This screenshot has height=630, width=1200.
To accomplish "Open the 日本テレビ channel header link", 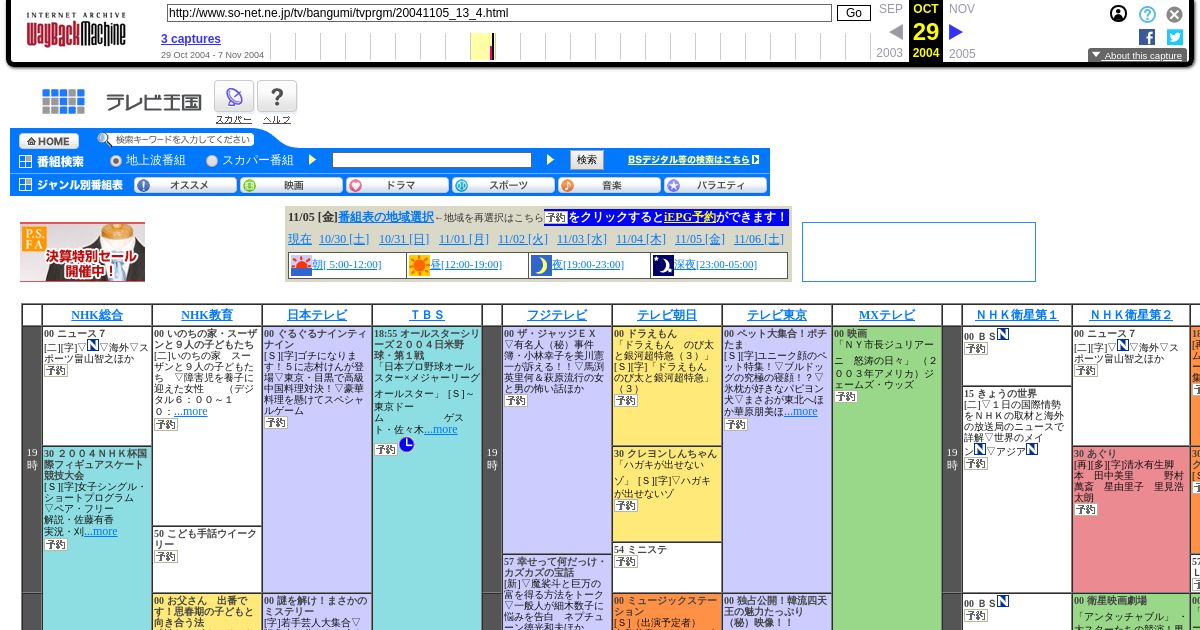I will tap(317, 315).
